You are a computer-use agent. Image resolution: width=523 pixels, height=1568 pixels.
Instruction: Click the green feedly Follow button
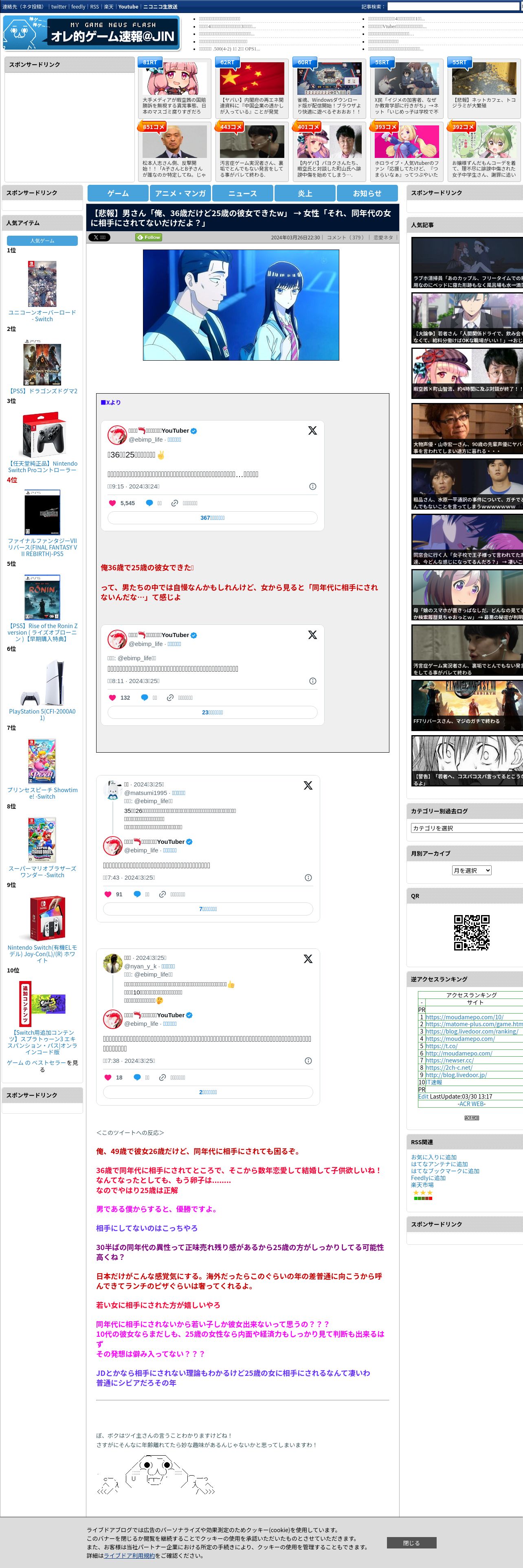(x=149, y=237)
